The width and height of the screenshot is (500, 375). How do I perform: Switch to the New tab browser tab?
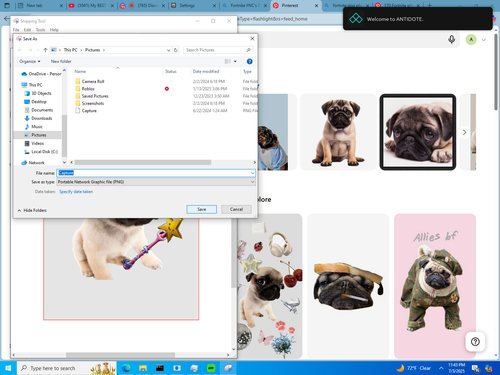click(x=40, y=6)
